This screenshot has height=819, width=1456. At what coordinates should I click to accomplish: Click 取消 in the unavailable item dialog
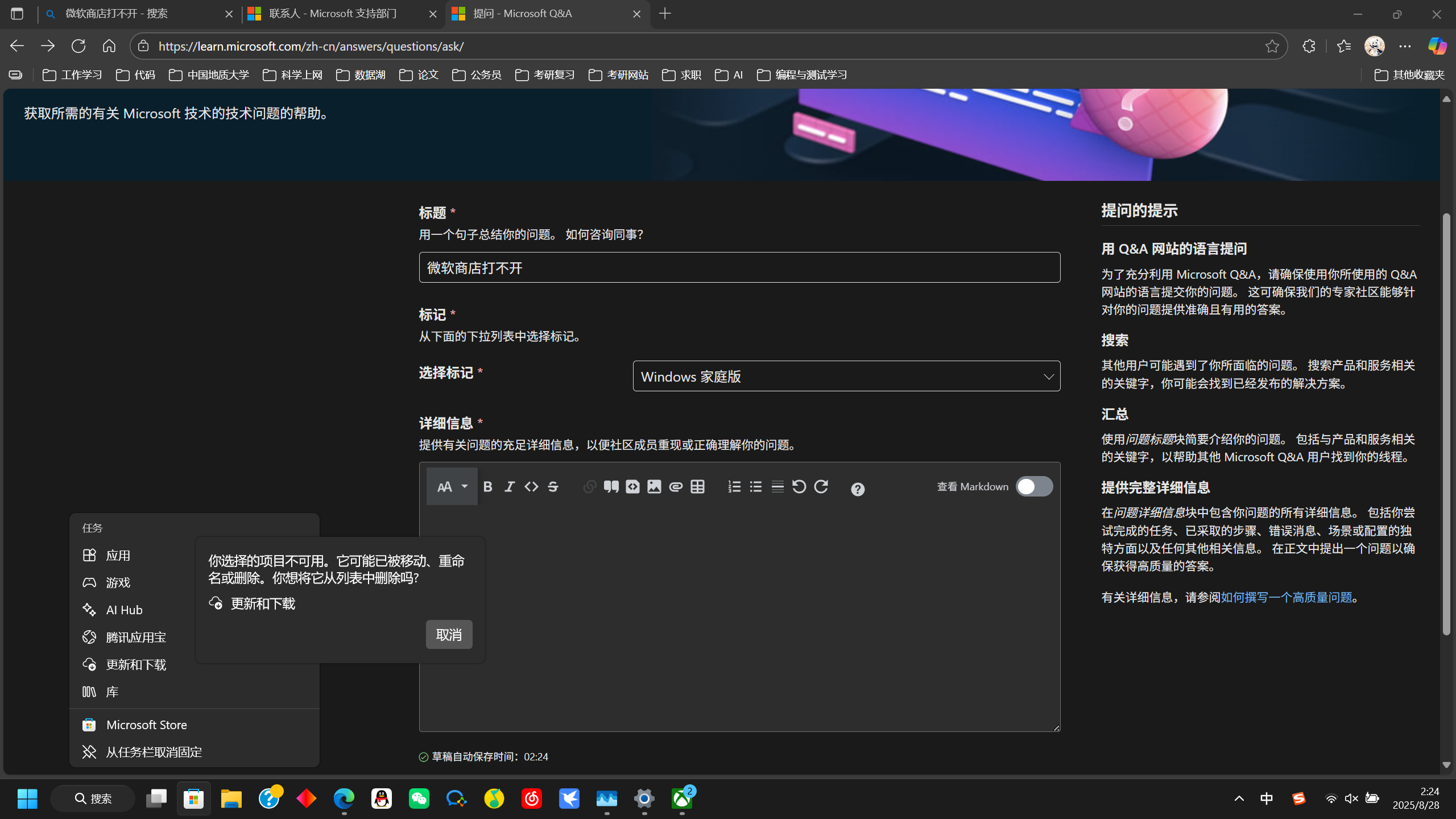point(449,634)
